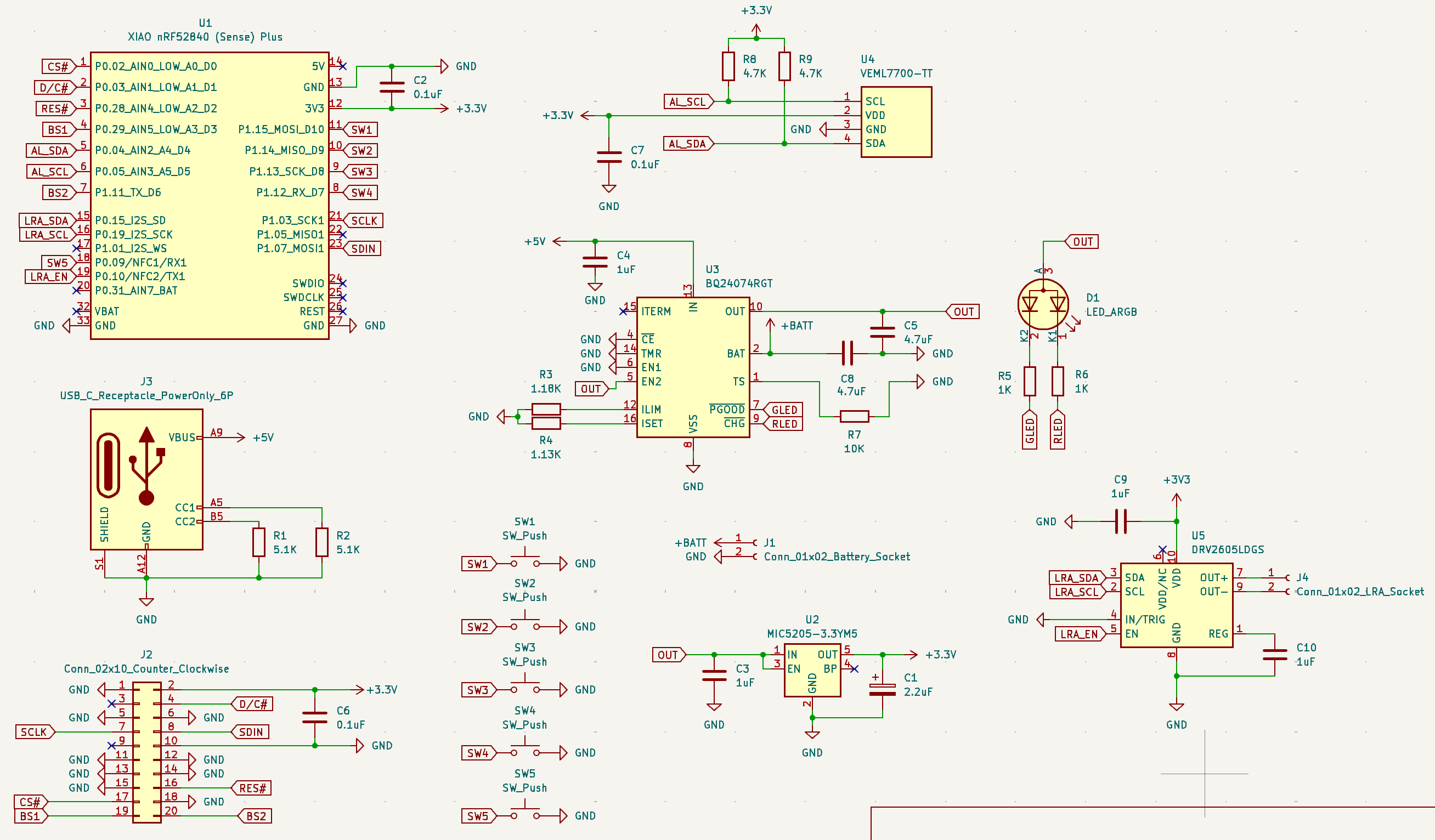Click the AL_SDA label next to U4
Viewport: 1435px width, 840px height.
[x=689, y=144]
